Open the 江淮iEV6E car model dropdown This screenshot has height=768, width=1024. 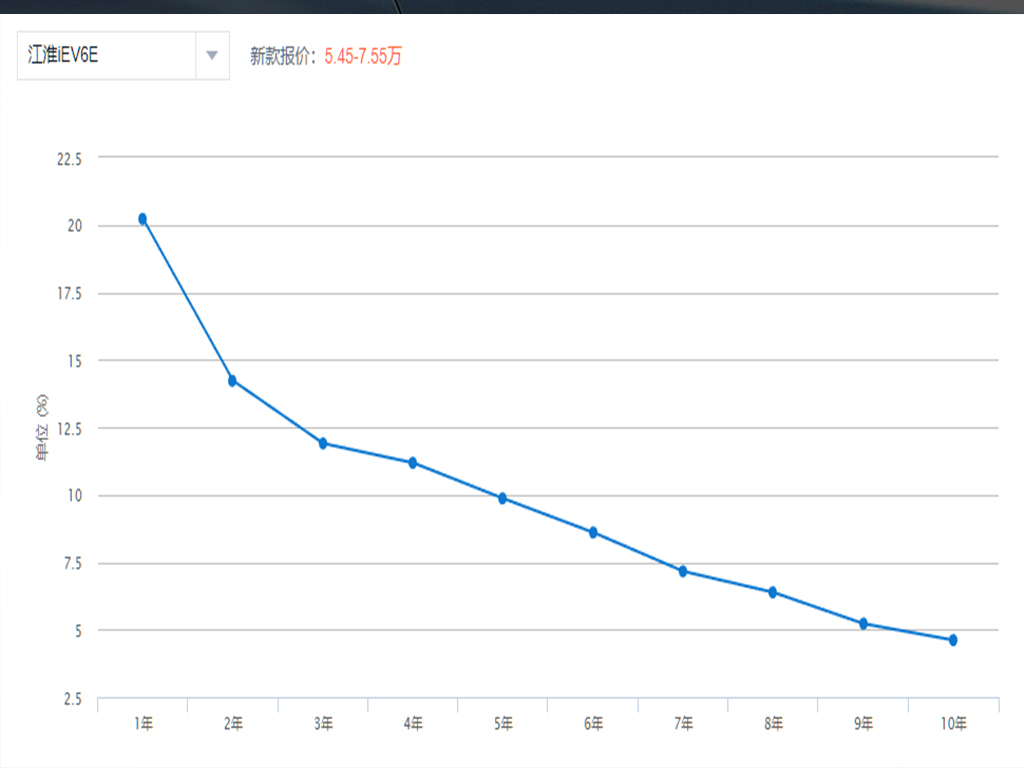pyautogui.click(x=123, y=56)
